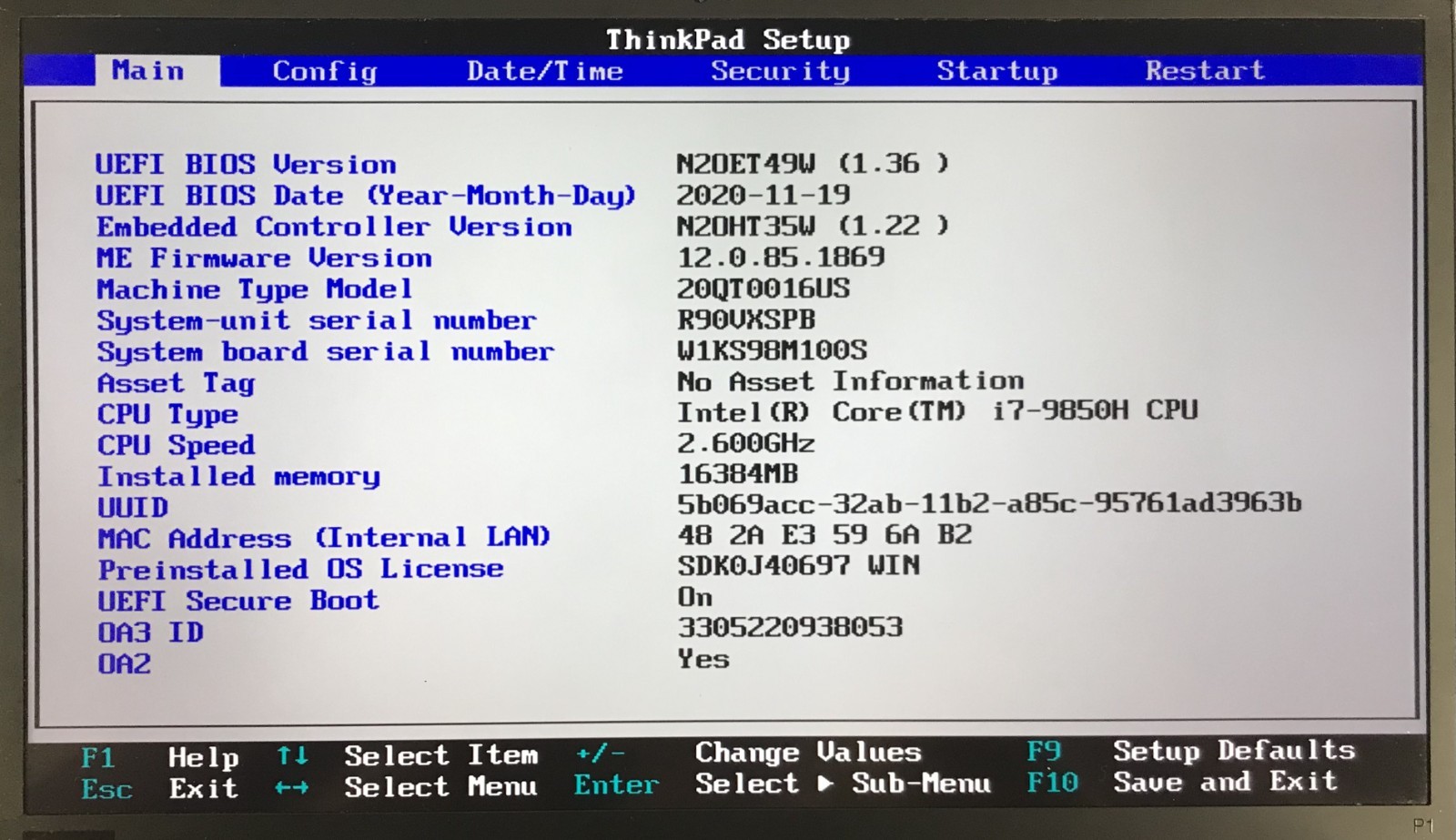Select UEFI BIOS Date label
1456x840 pixels.
pos(366,196)
